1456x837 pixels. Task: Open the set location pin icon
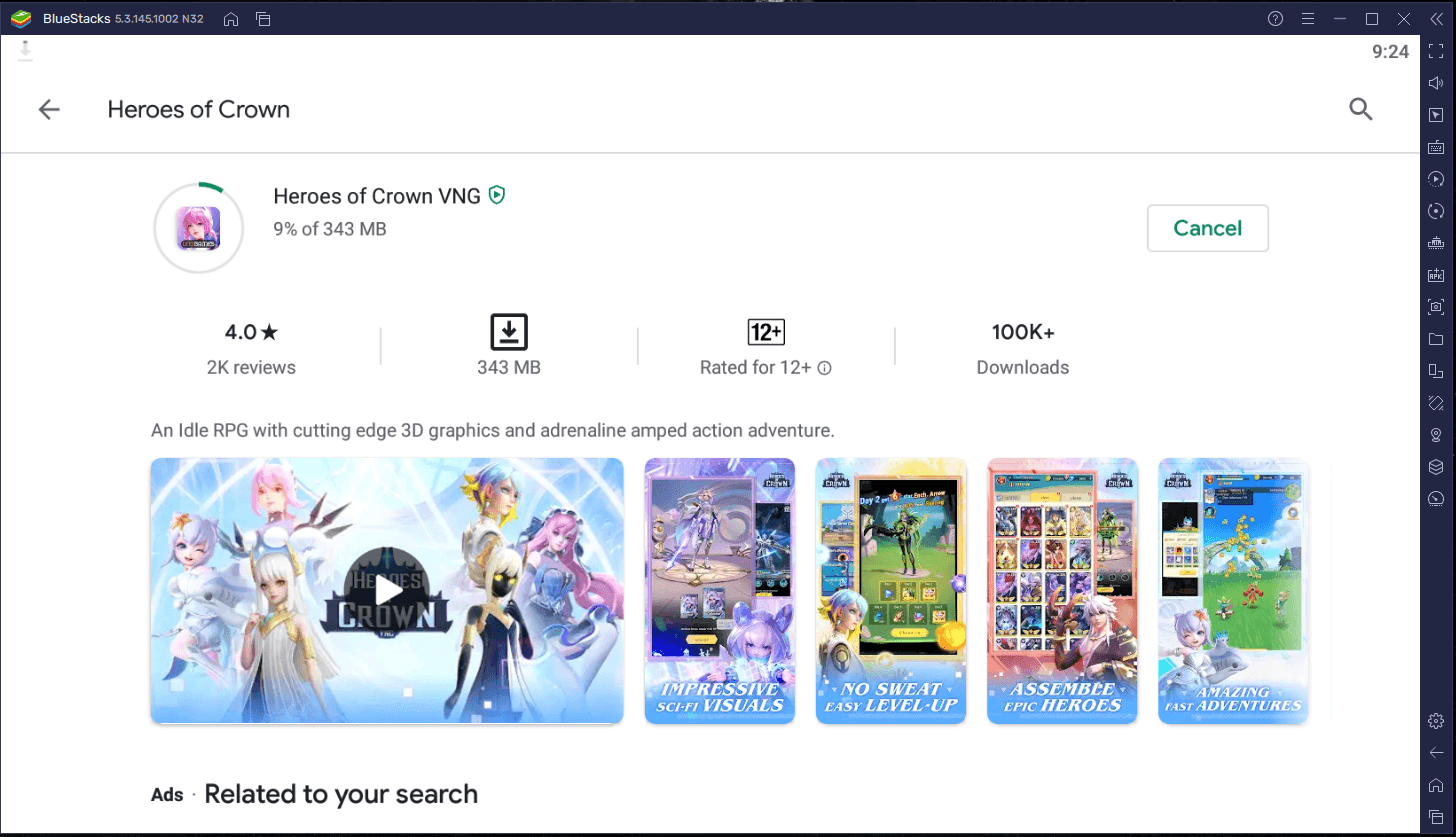[x=1436, y=435]
